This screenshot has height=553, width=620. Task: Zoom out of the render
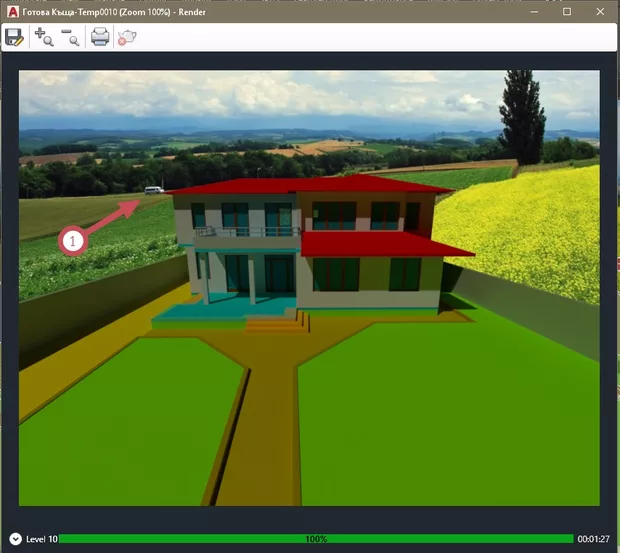[70, 37]
